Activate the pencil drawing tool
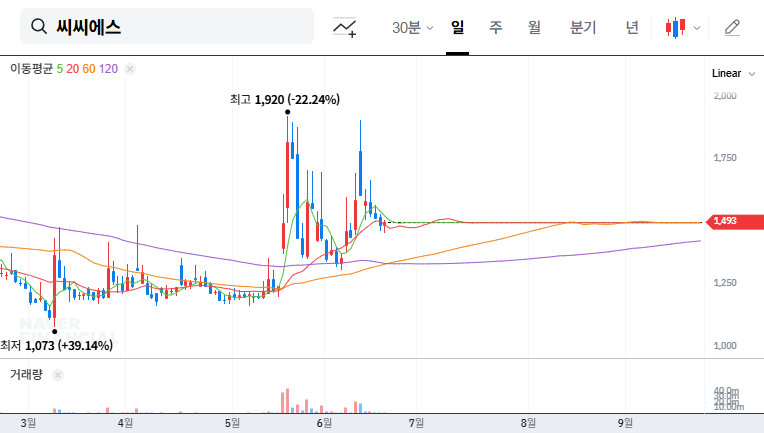This screenshot has height=433, width=764. pyautogui.click(x=732, y=27)
